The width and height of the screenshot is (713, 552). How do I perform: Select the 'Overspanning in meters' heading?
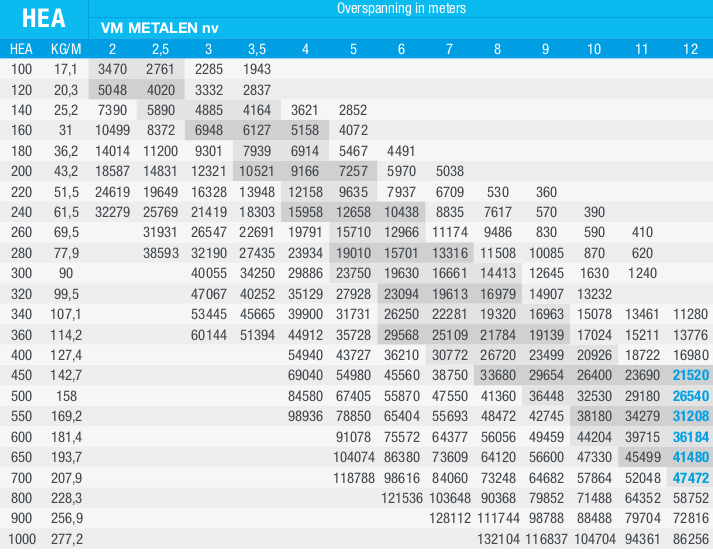click(401, 8)
